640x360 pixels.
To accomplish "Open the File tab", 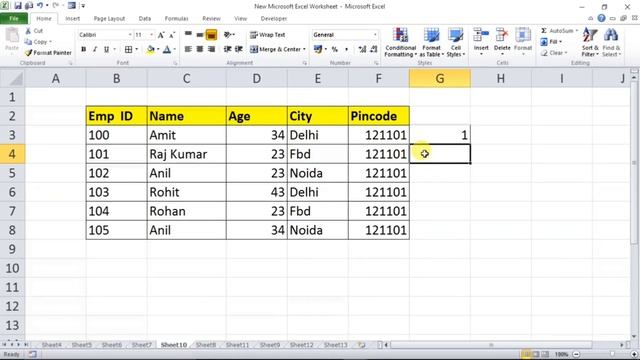I will pyautogui.click(x=14, y=18).
